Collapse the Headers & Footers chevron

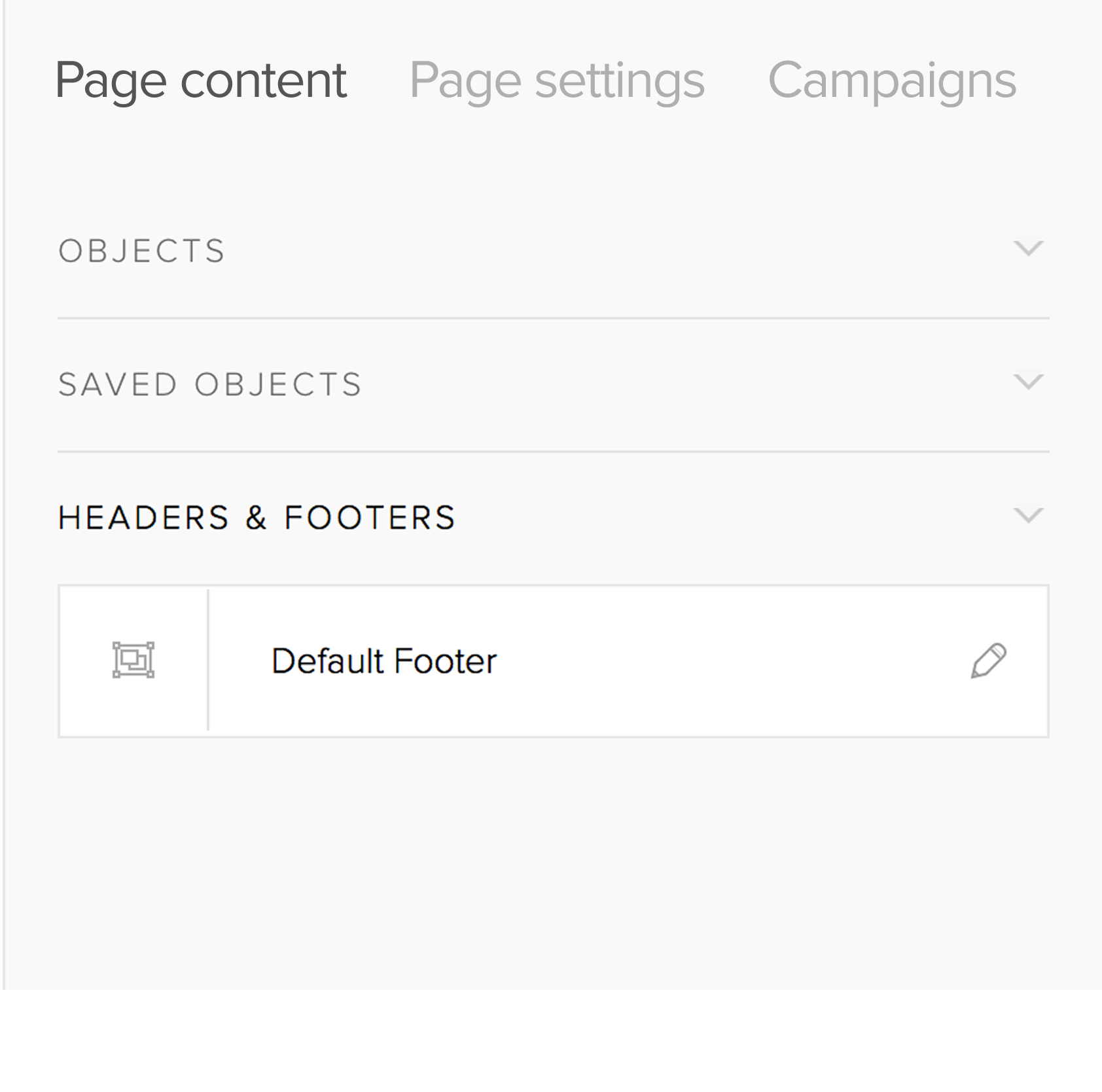[x=1028, y=515]
